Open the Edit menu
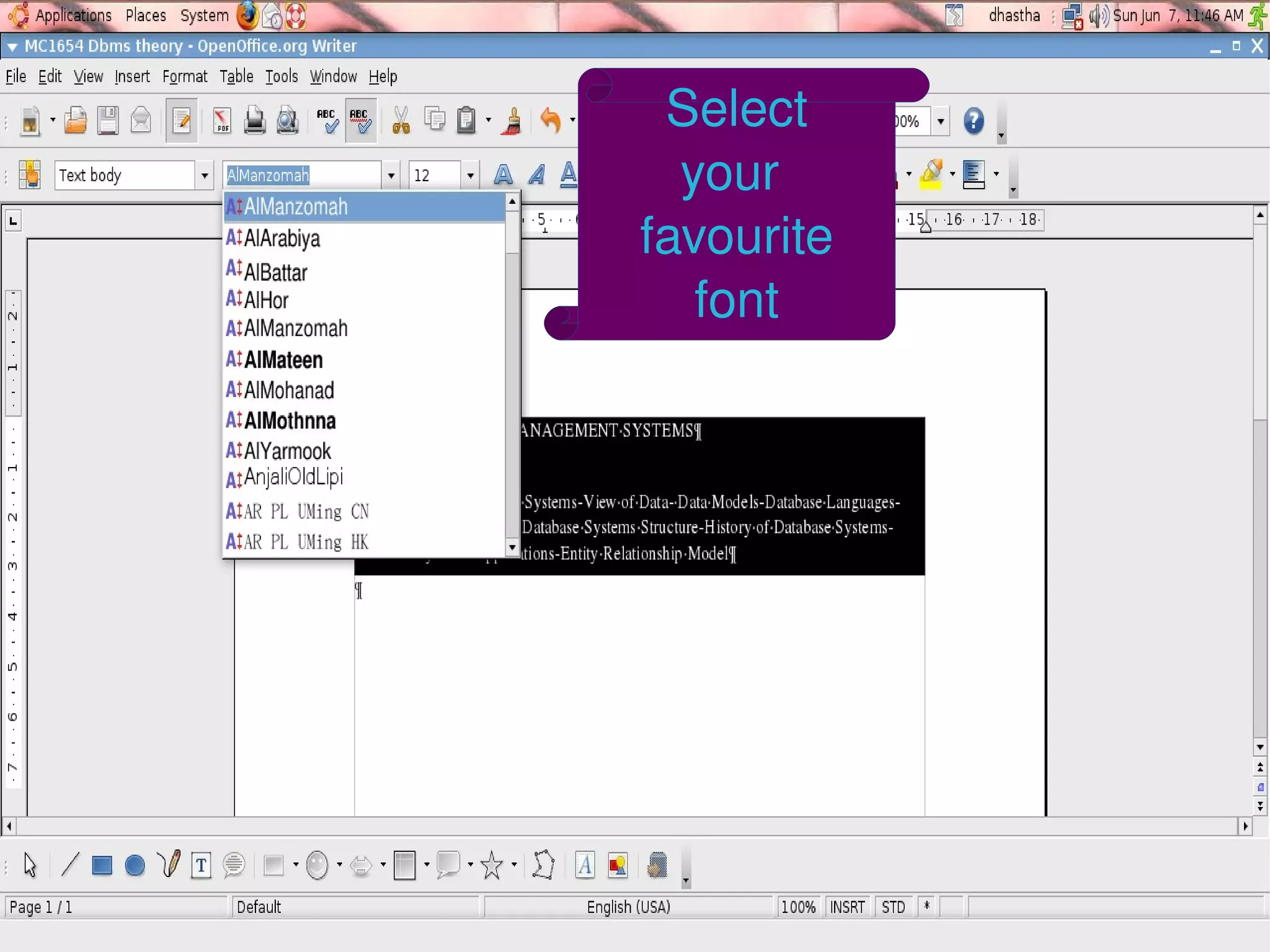This screenshot has width=1270, height=952. click(x=50, y=76)
